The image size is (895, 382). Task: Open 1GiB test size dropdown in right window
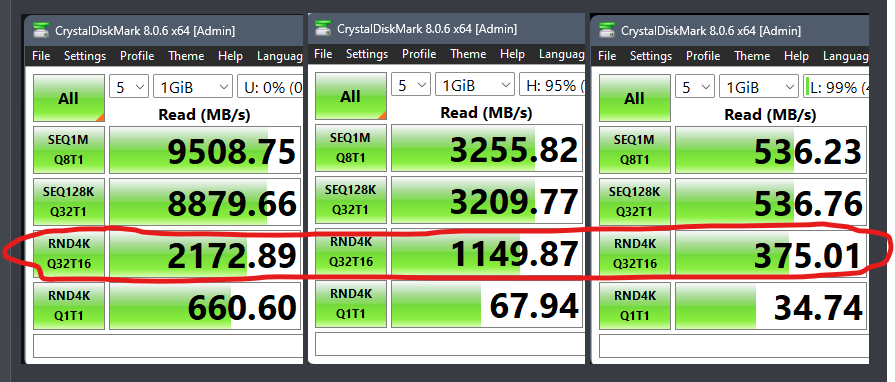coord(759,87)
